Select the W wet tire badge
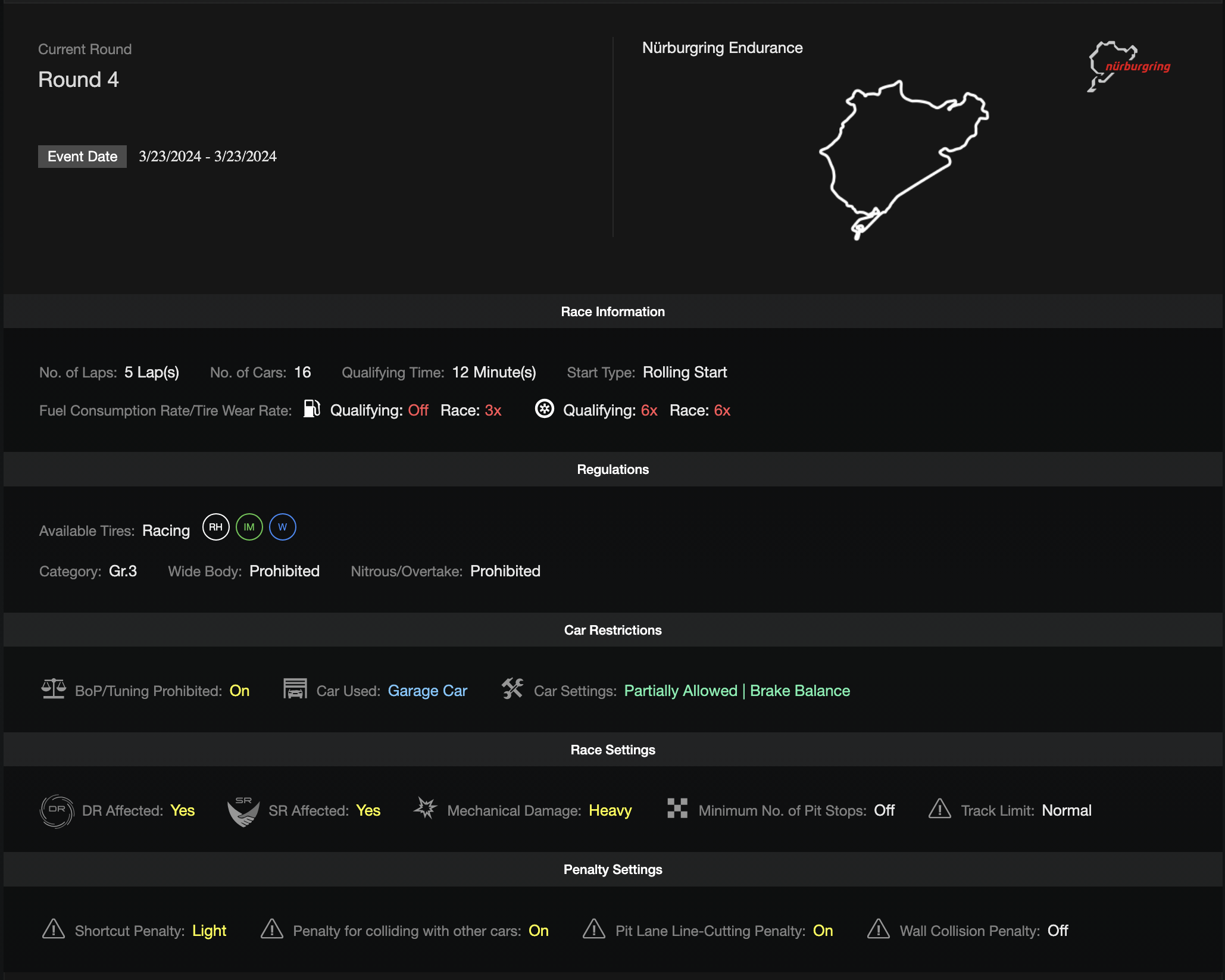Image resolution: width=1225 pixels, height=980 pixels. tap(282, 527)
